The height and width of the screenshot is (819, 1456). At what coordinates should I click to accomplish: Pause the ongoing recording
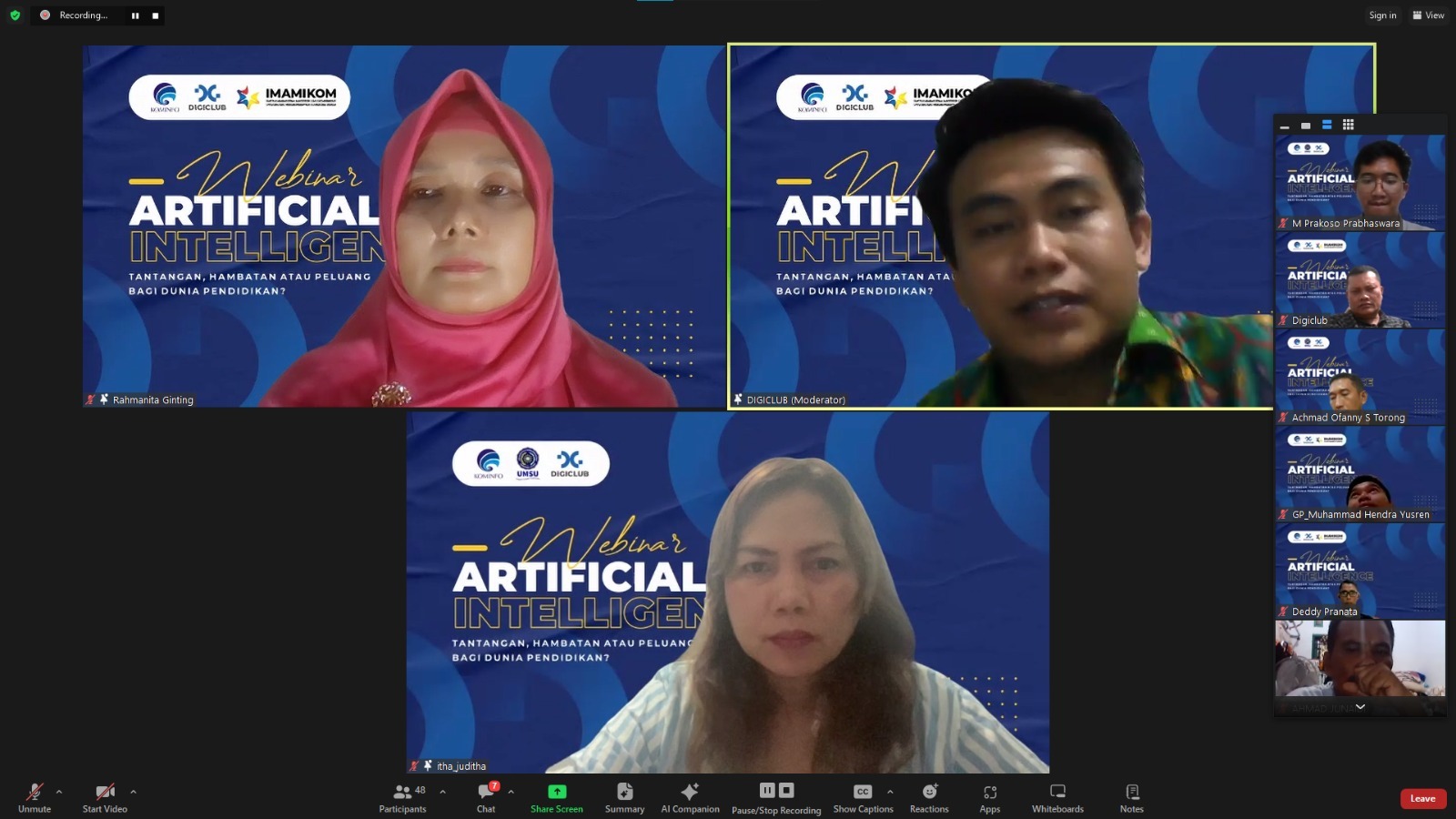coord(766,791)
